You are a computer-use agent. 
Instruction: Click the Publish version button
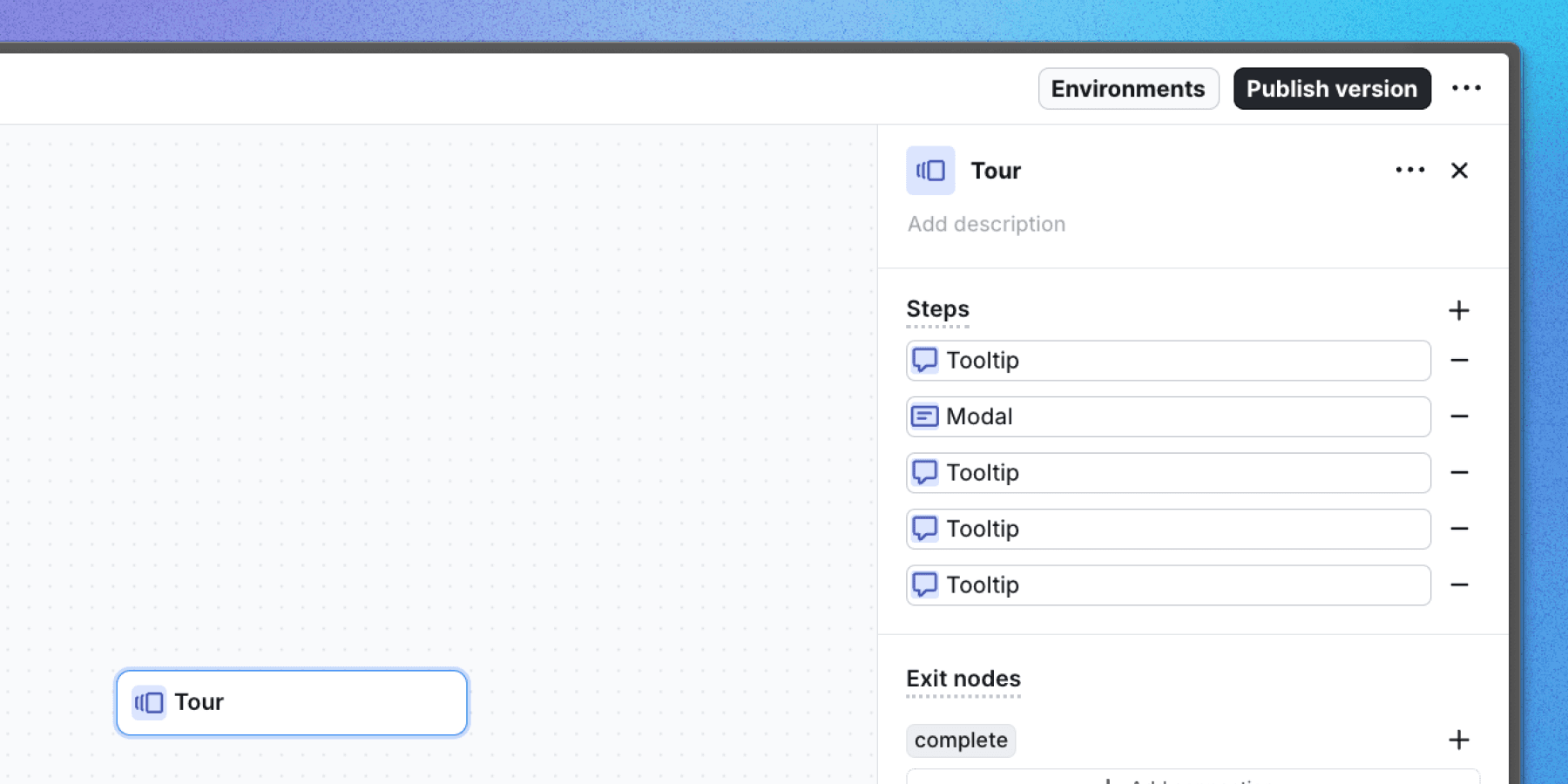click(1331, 88)
